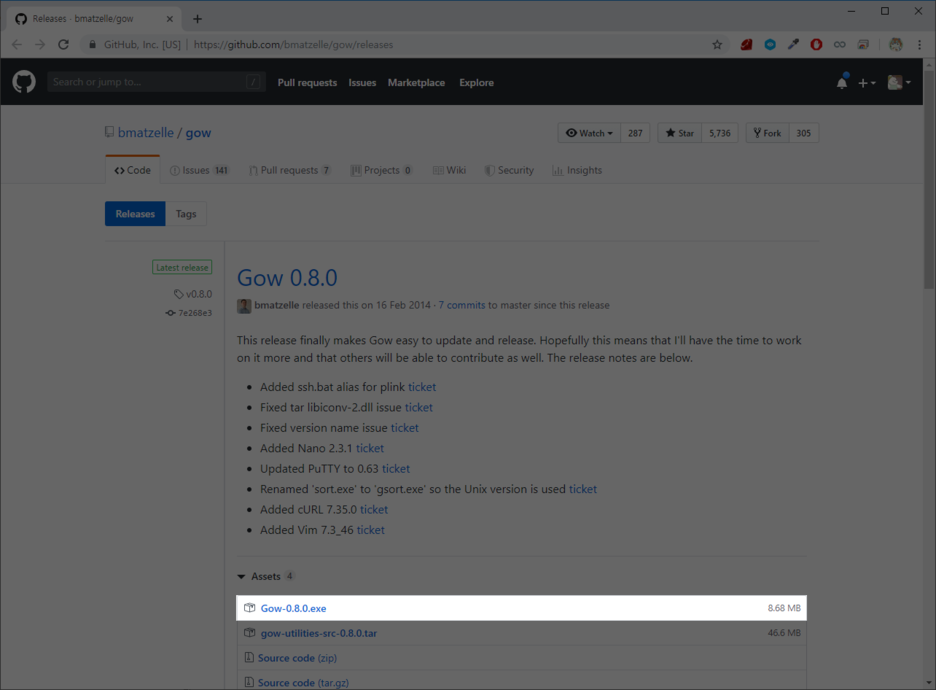Open the Wiki tab

(449, 170)
